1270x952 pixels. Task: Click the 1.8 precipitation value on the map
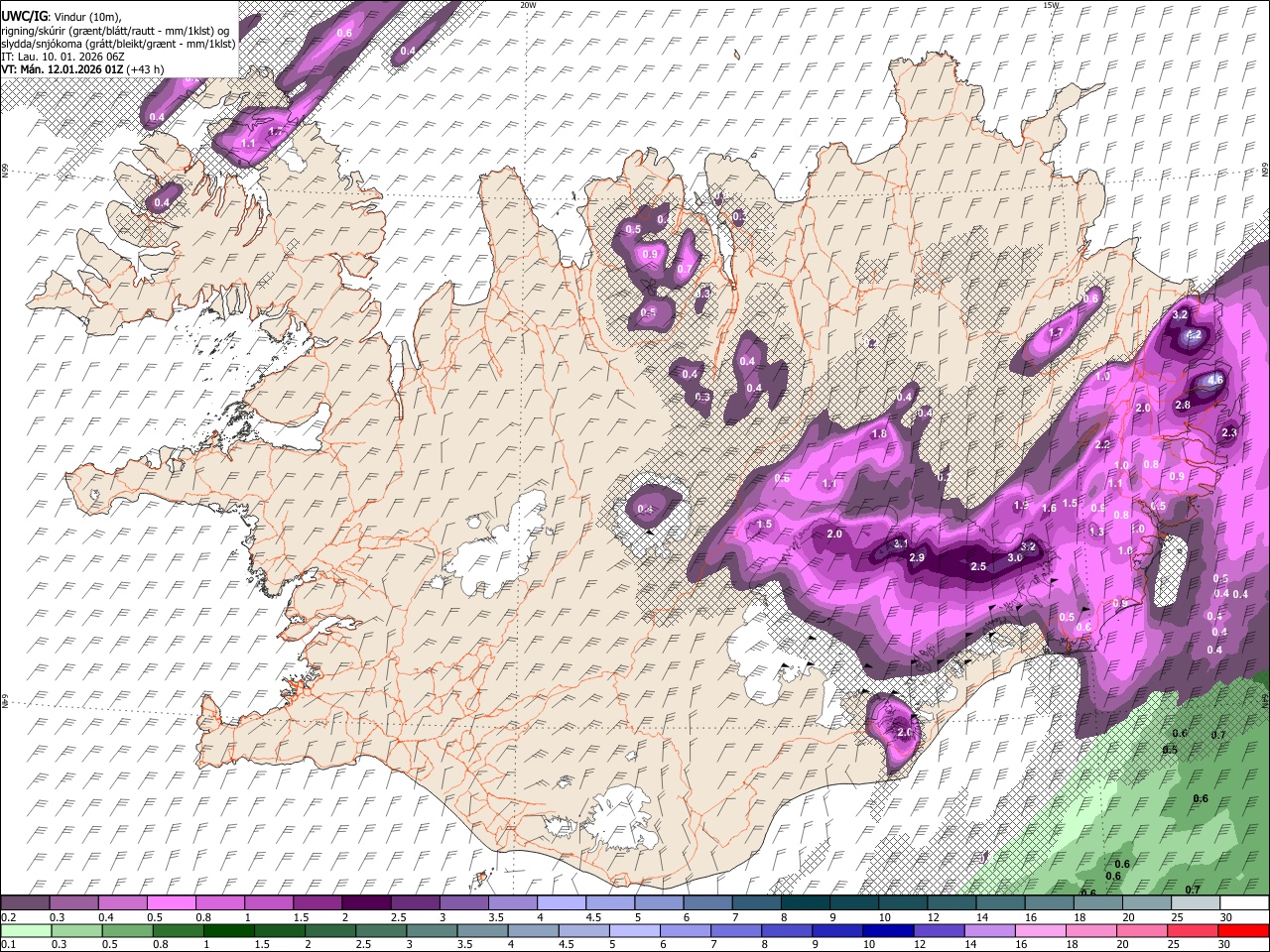click(879, 433)
